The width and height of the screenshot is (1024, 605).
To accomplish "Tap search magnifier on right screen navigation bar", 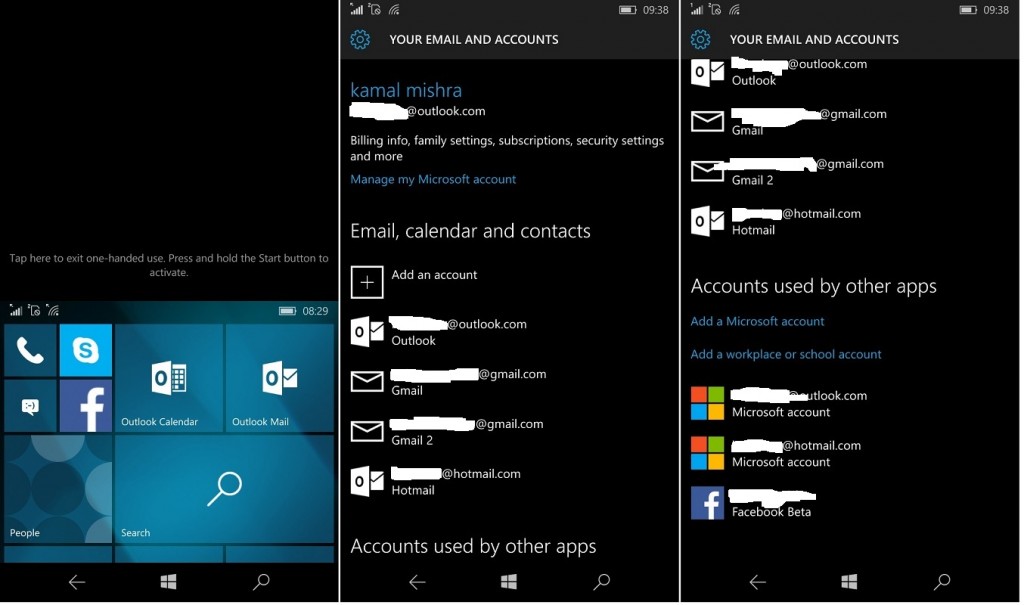I will coord(942,581).
